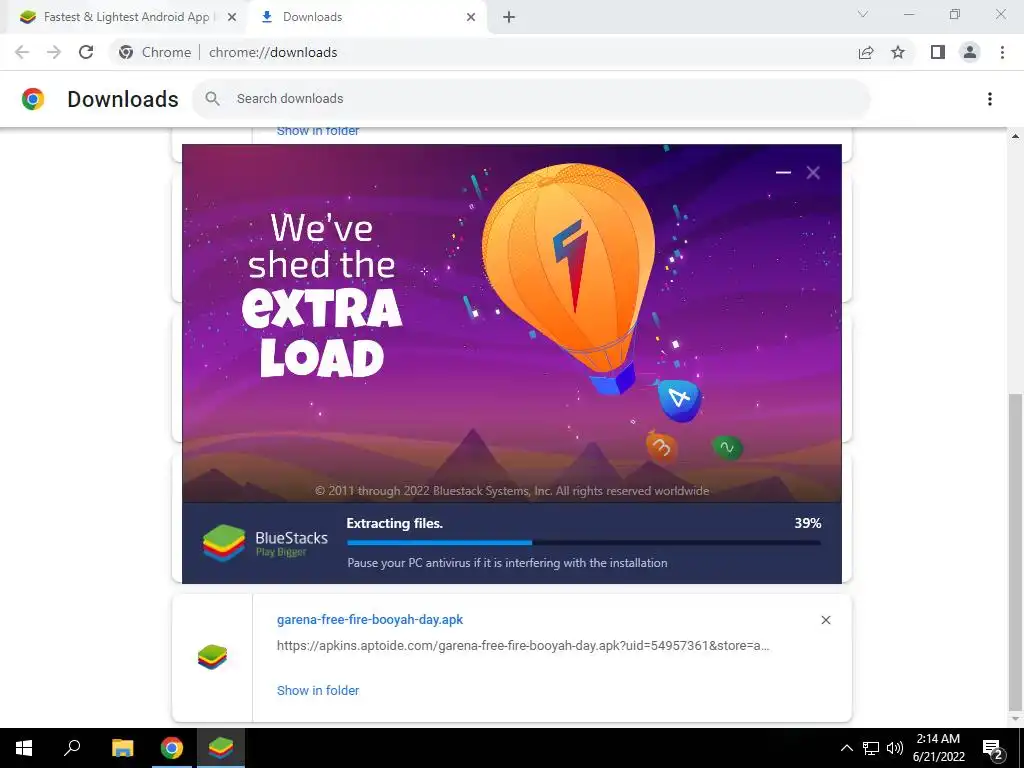Open the Chrome profile avatar
The height and width of the screenshot is (768, 1024).
970,52
